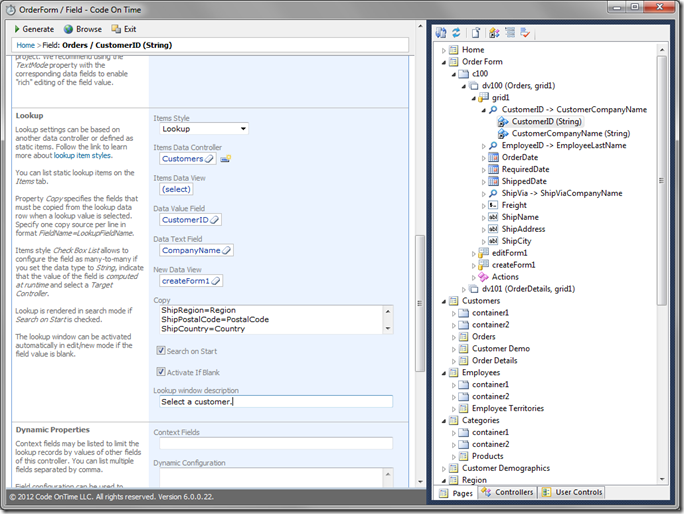The height and width of the screenshot is (514, 684).
Task: Open the Items Style dropdown
Action: click(x=243, y=128)
